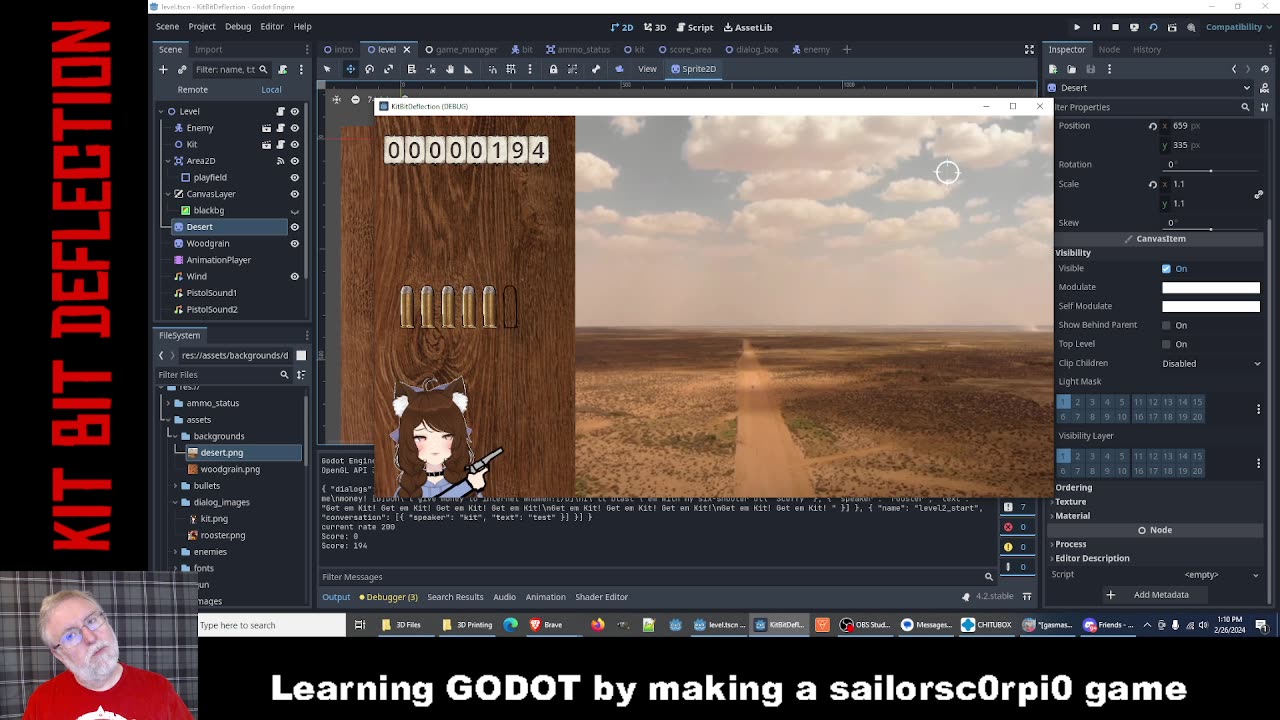Viewport: 1280px width, 720px height.
Task: Uncheck the Visible On checkbox
Action: pos(1166,268)
